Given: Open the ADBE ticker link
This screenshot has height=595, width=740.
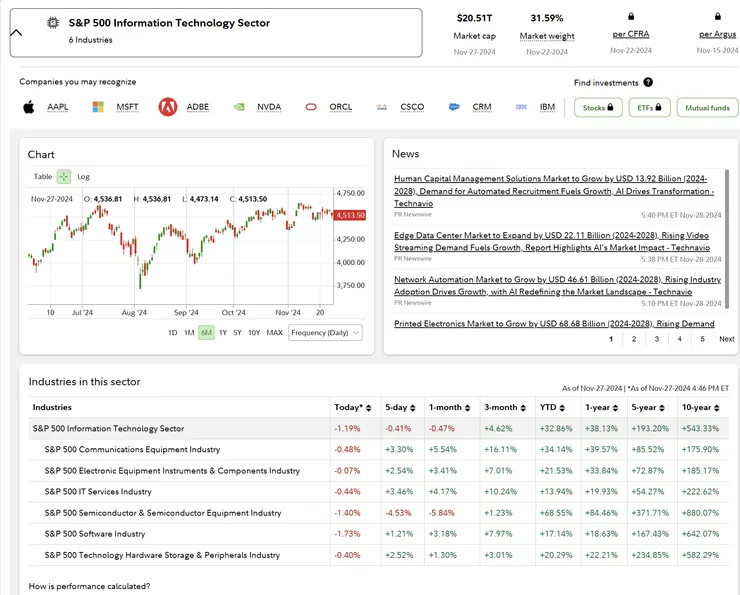Looking at the screenshot, I should click(198, 107).
